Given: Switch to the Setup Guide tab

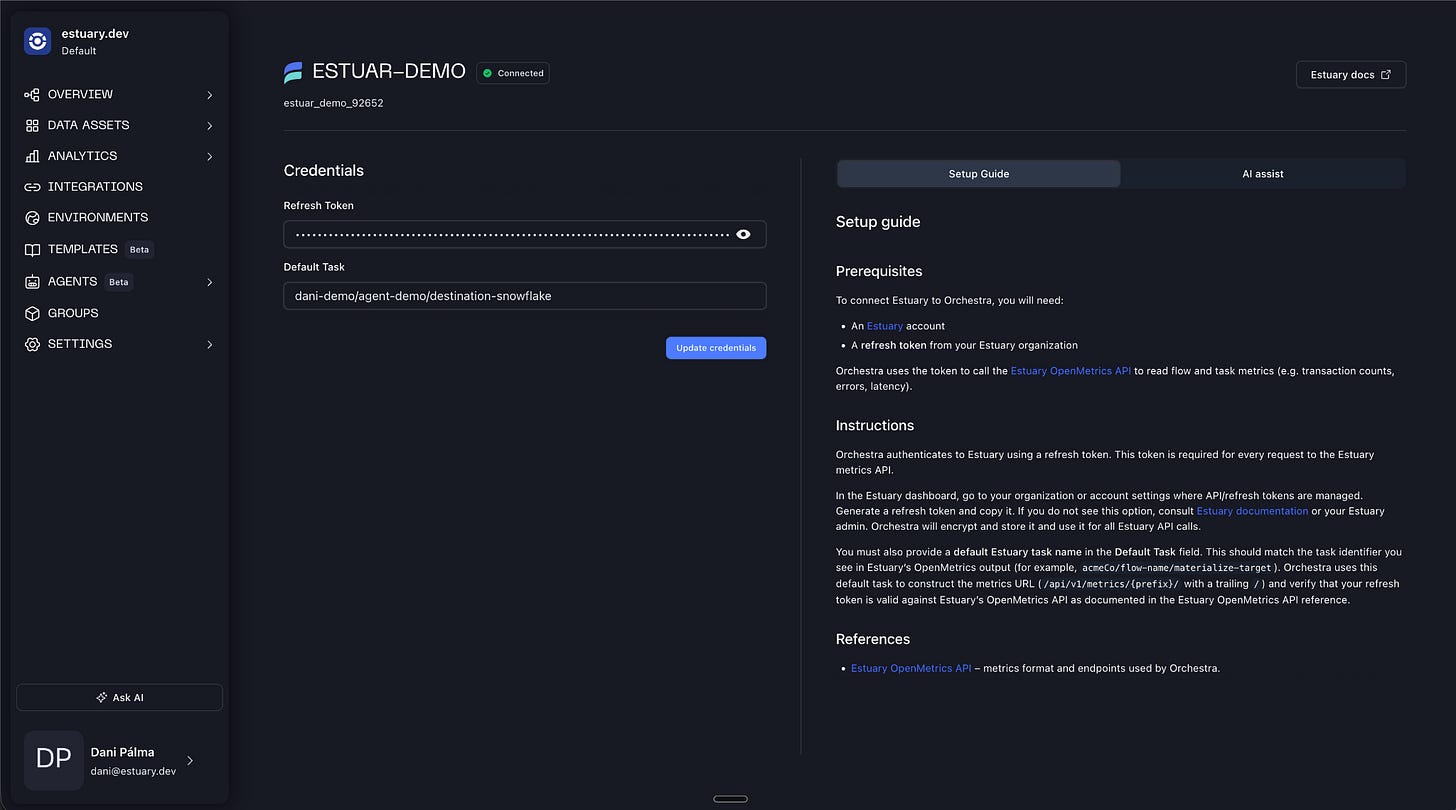Looking at the screenshot, I should tap(979, 174).
